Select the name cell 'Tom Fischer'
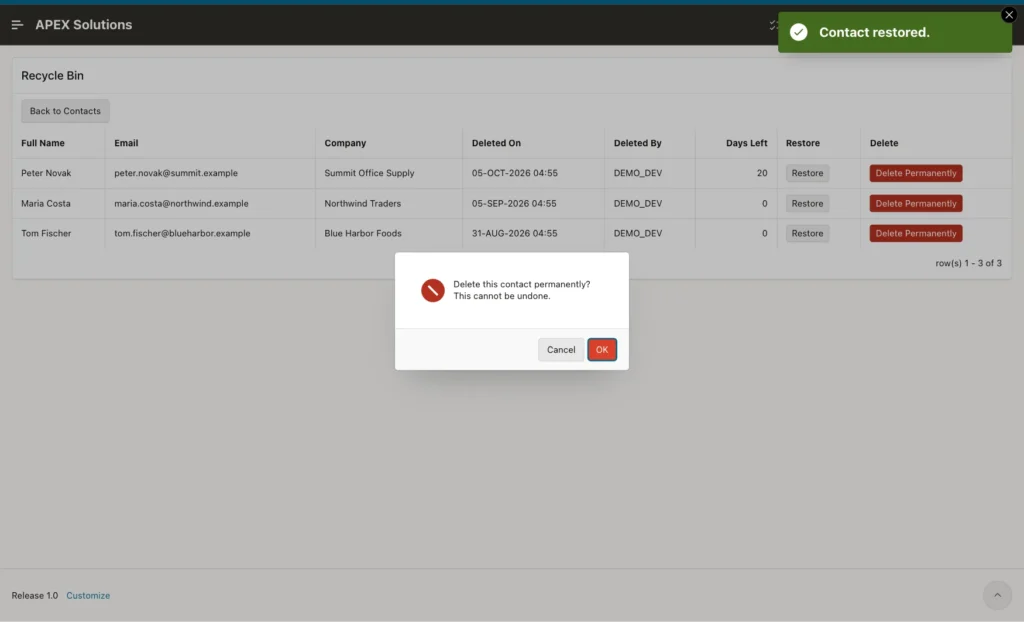 tap(46, 233)
